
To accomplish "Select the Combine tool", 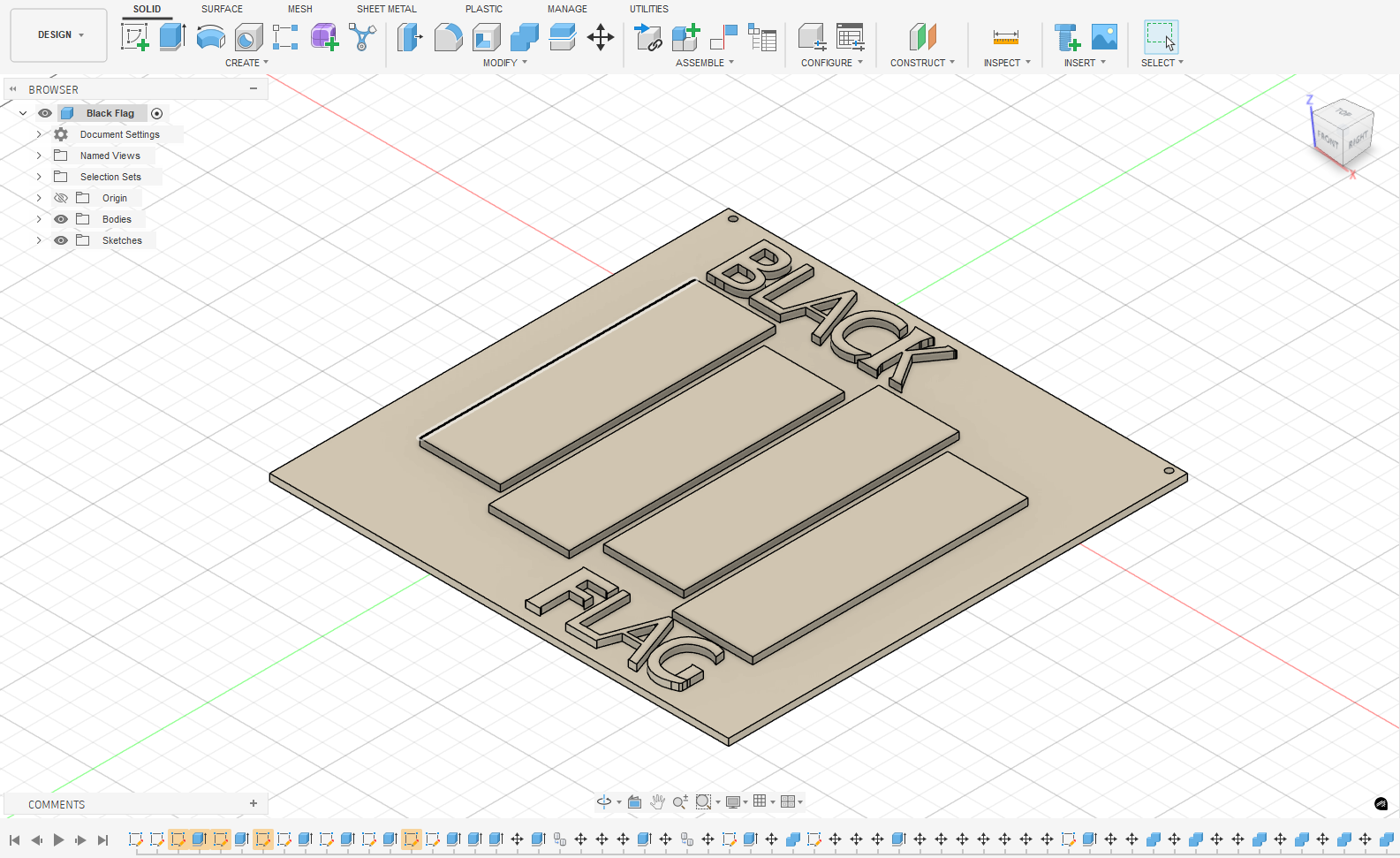I will point(524,37).
